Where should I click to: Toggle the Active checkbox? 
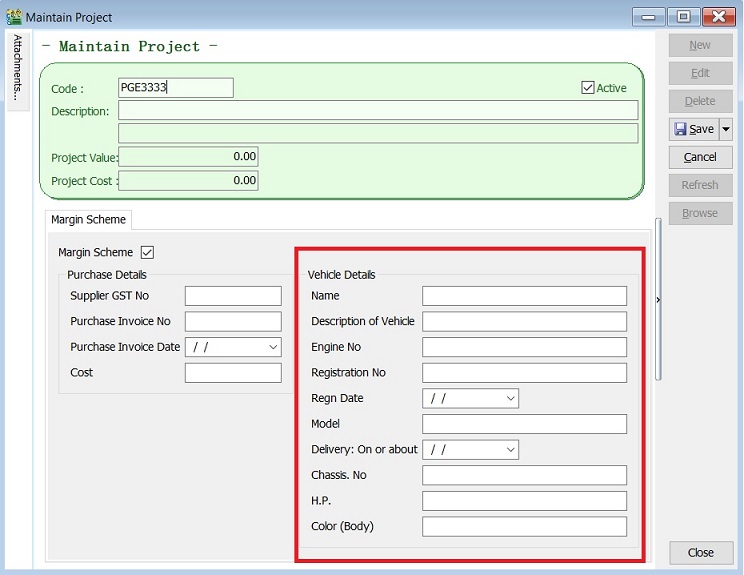[x=588, y=88]
